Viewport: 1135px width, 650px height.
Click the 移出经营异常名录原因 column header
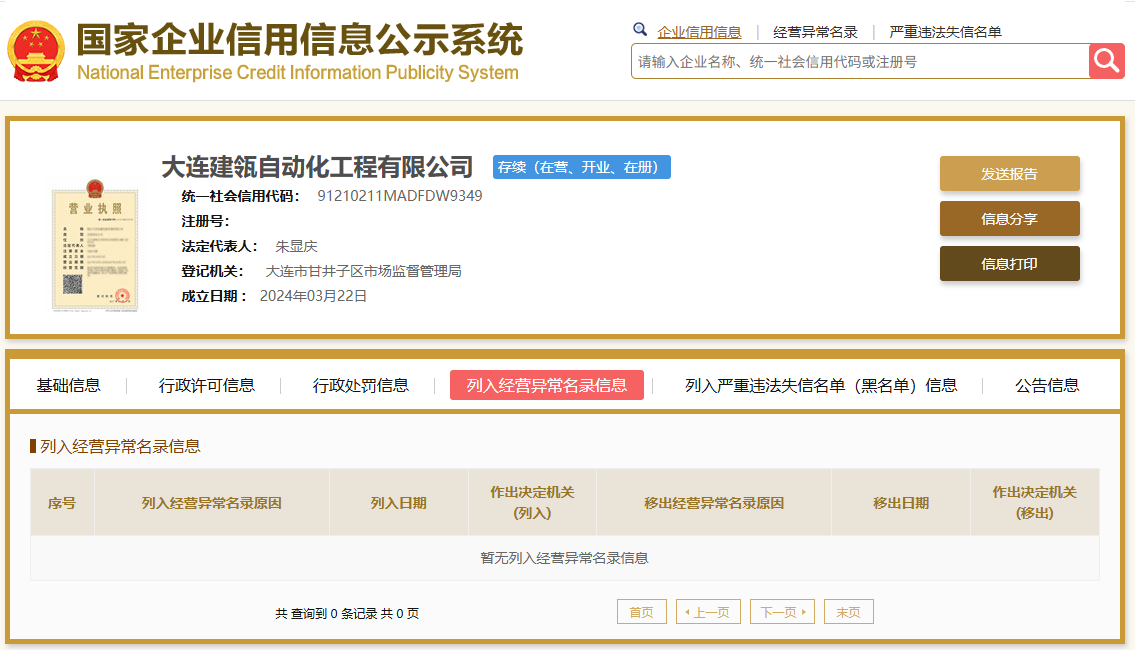pyautogui.click(x=714, y=502)
